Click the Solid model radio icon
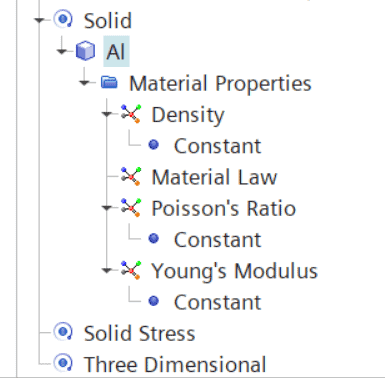This screenshot has height=378, width=385. (x=63, y=20)
